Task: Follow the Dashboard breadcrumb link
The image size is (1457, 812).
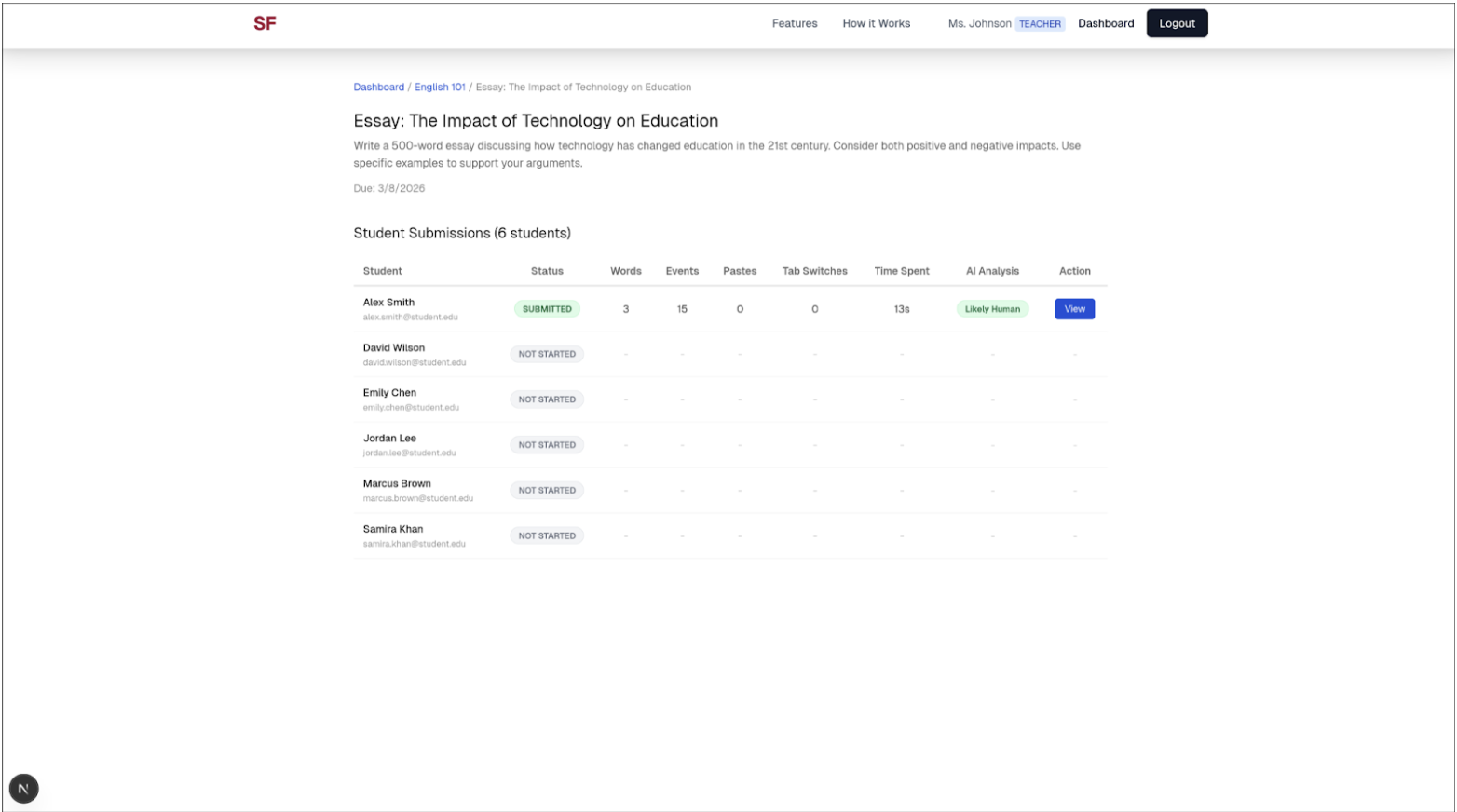Action: (379, 87)
